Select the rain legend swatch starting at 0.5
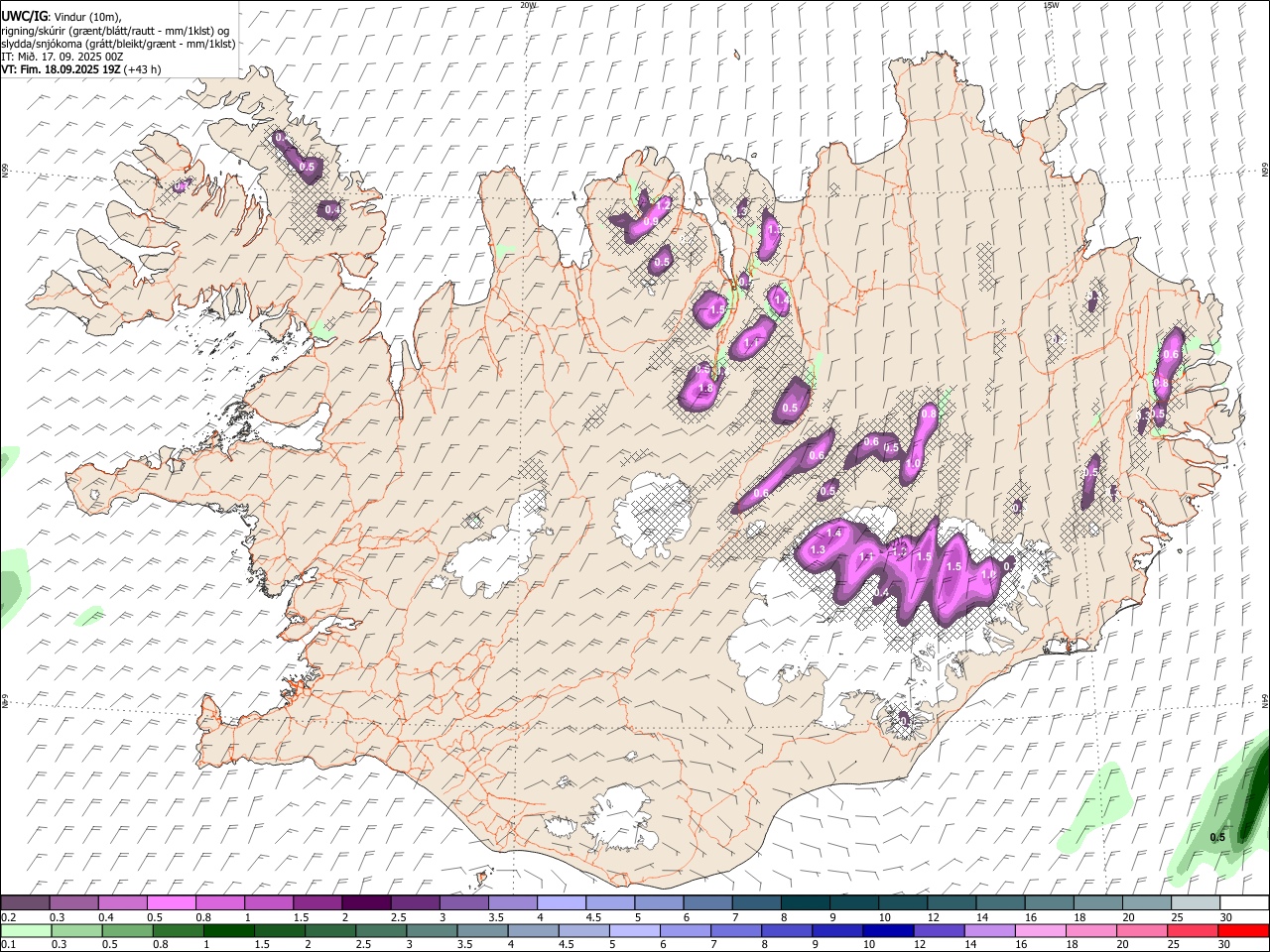This screenshot has height=952, width=1270. [128, 930]
